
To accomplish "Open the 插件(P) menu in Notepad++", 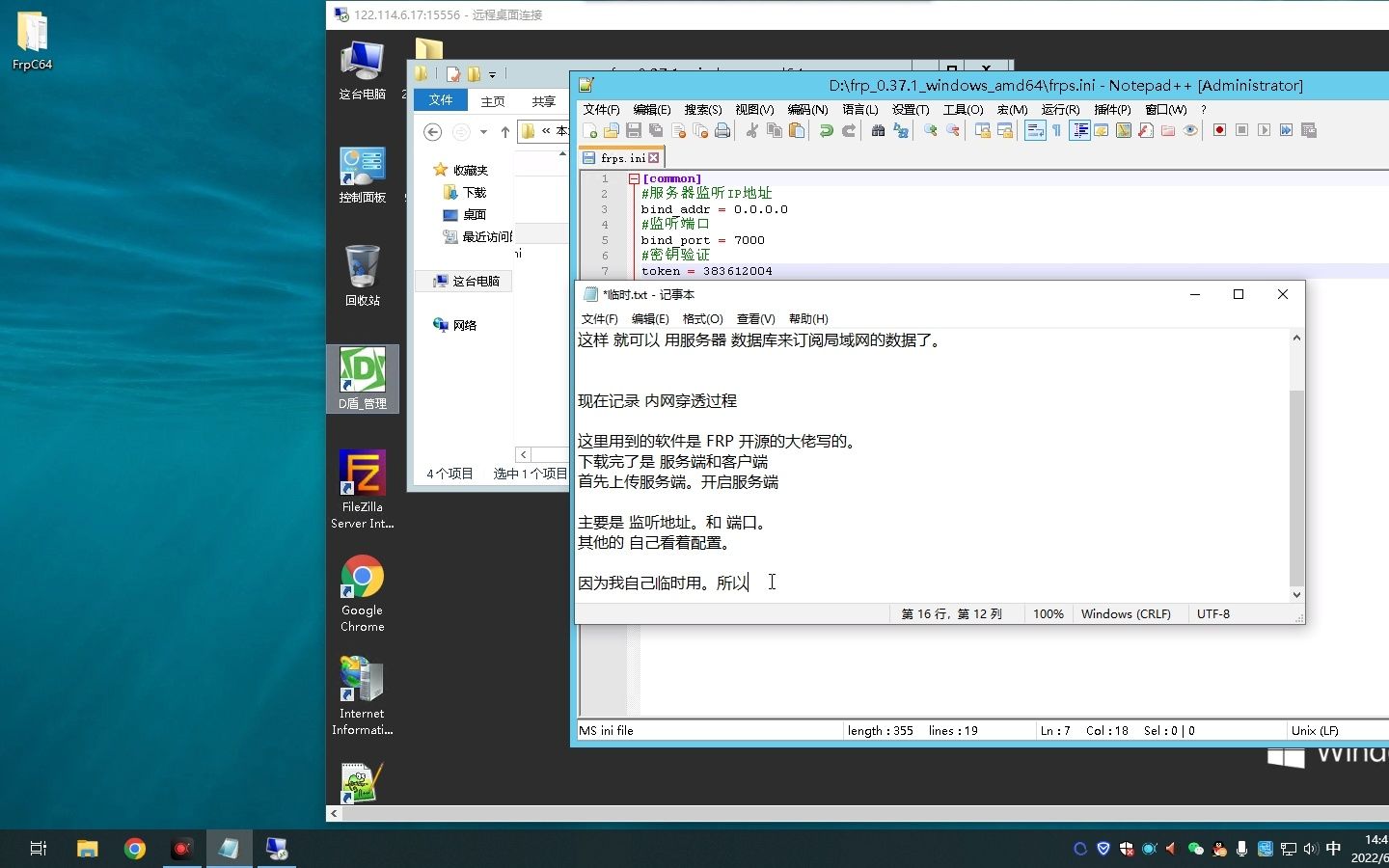I will 1111,109.
